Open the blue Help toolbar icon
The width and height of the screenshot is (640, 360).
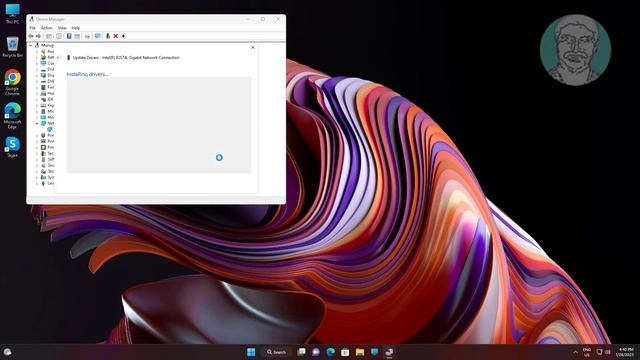tap(69, 36)
